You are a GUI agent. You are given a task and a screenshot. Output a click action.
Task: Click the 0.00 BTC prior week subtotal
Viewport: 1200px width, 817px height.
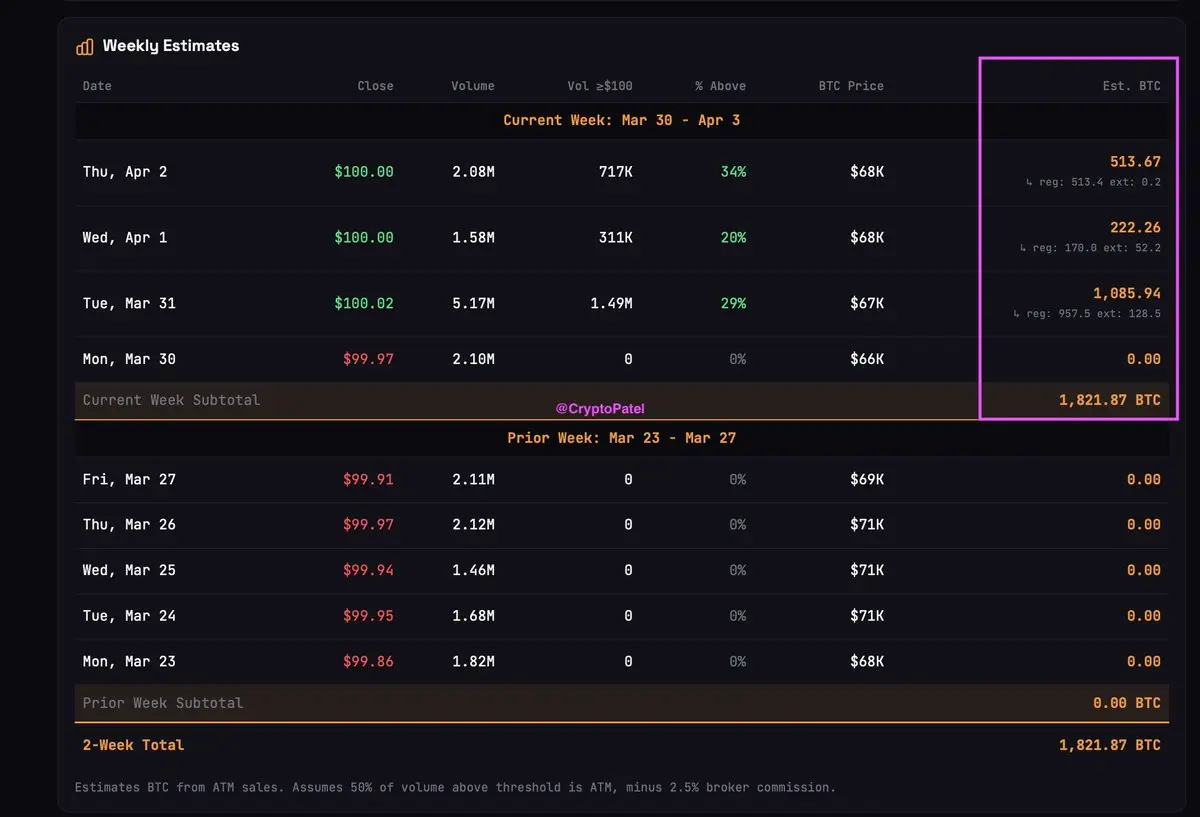point(1127,703)
